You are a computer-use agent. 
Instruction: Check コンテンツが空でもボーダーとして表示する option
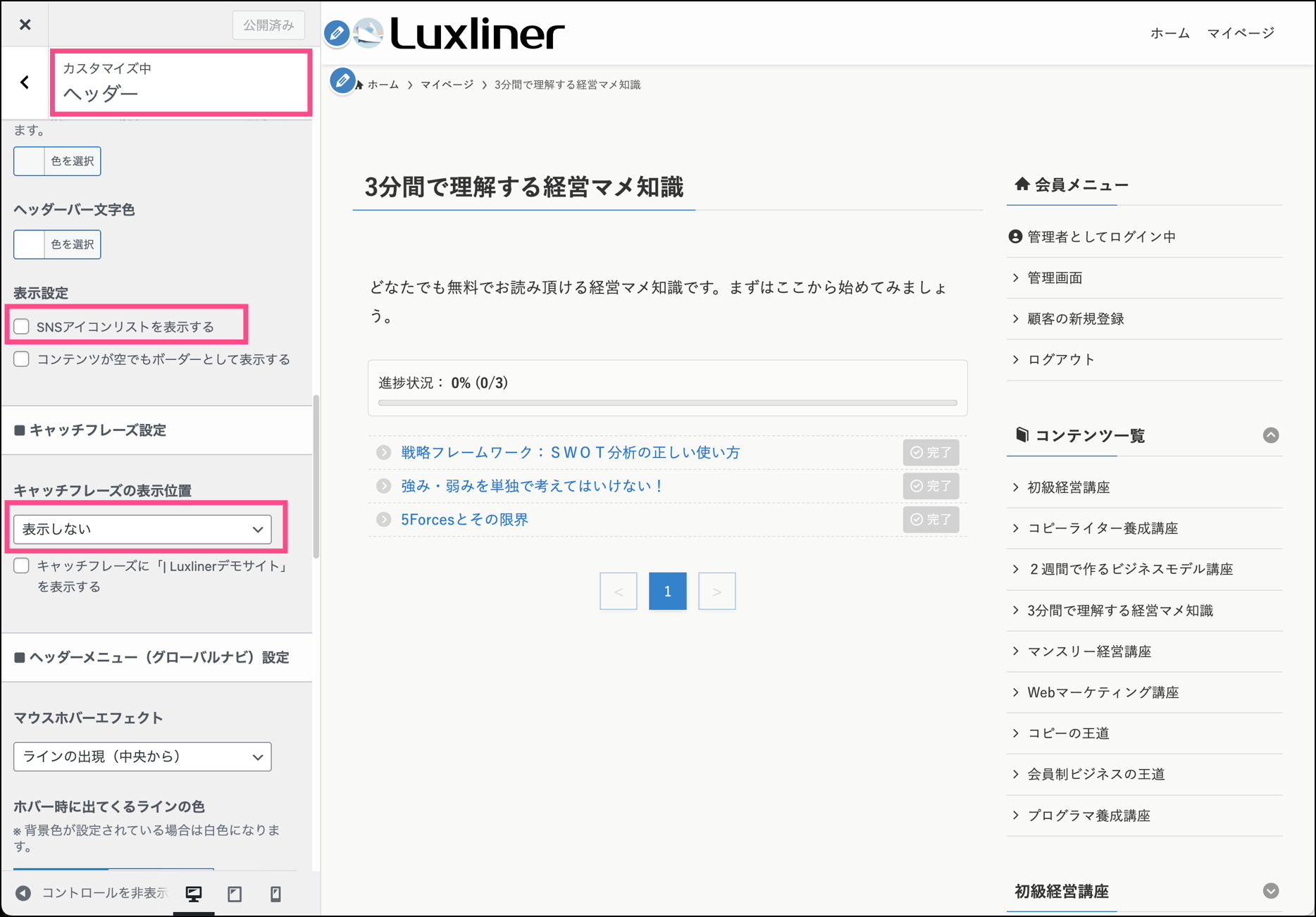pyautogui.click(x=22, y=359)
